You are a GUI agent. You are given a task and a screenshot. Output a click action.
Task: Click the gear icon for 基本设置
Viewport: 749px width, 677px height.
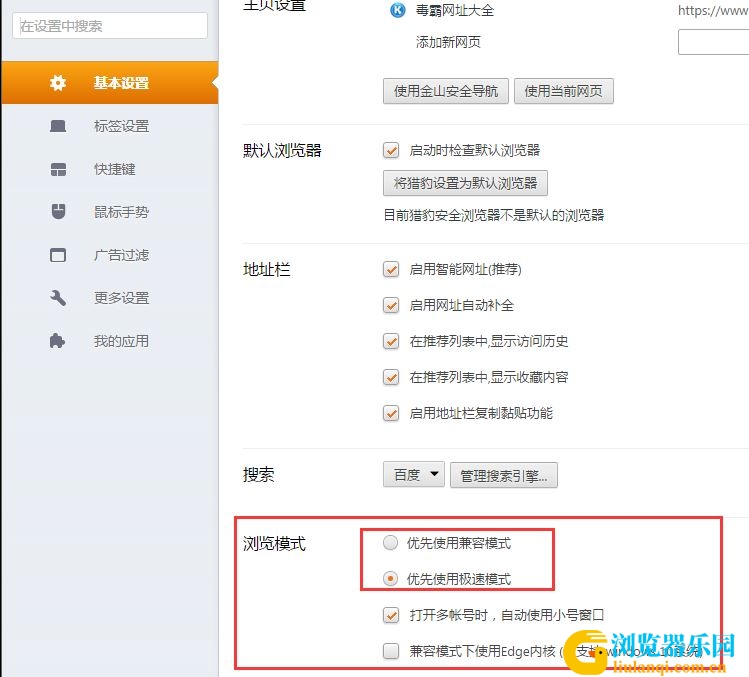[58, 83]
